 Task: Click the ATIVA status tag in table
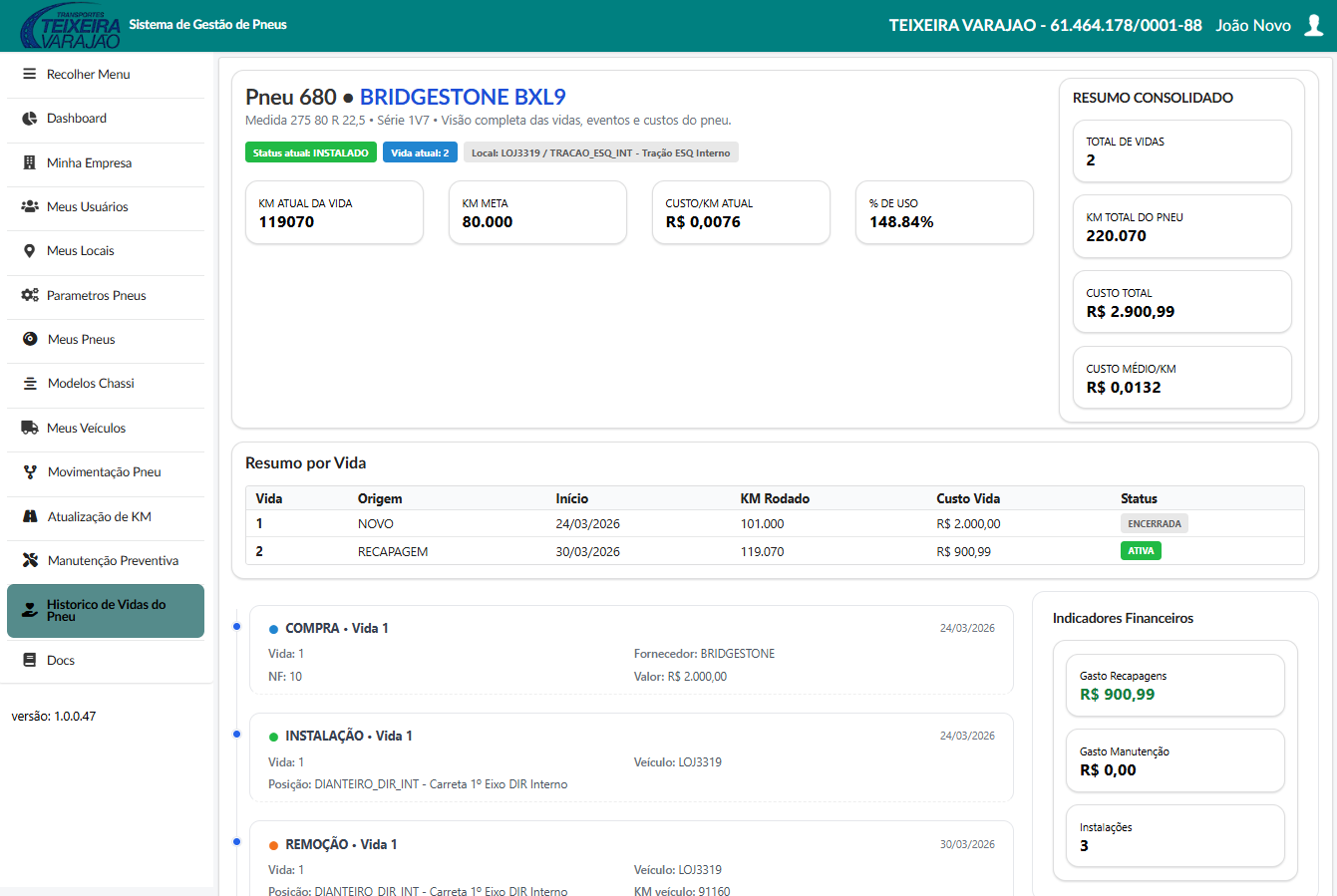(1141, 551)
